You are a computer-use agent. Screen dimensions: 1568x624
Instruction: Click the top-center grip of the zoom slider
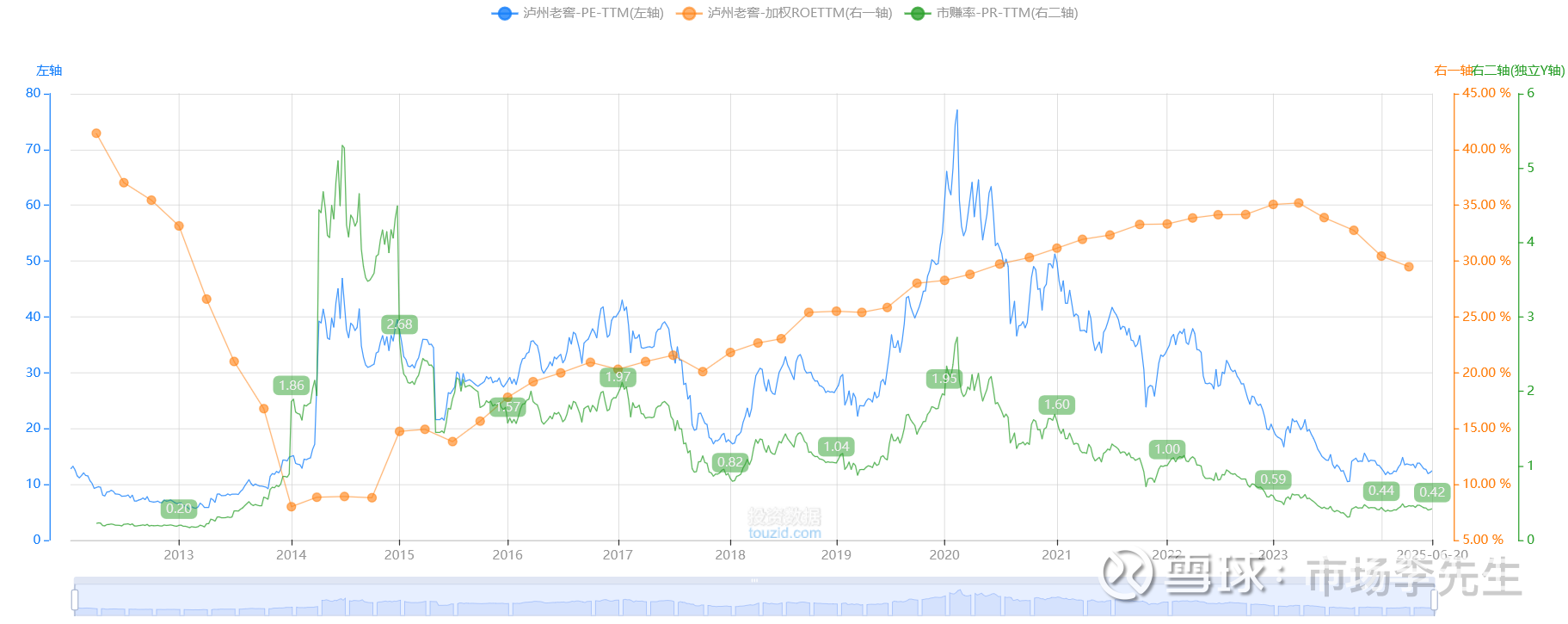754,581
